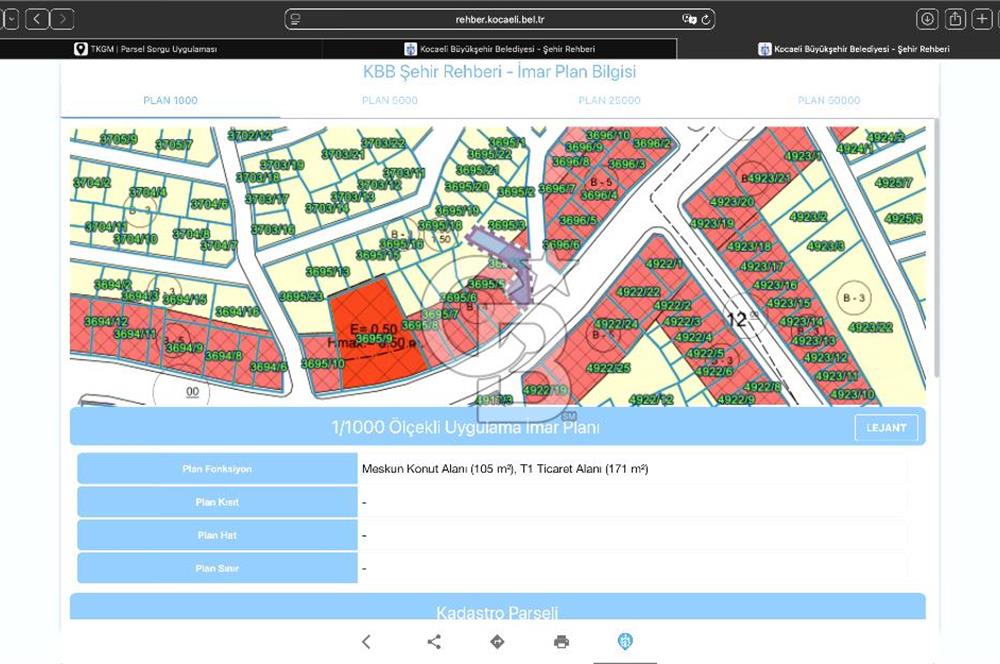Click the translate icon in address bar
Image resolution: width=1000 pixels, height=664 pixels.
(x=689, y=18)
